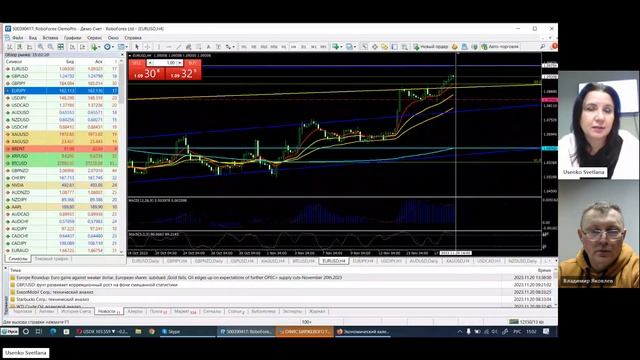Switch to AUDUSD,Daily chart tab
Screen dimensions: 640x360
424,261
